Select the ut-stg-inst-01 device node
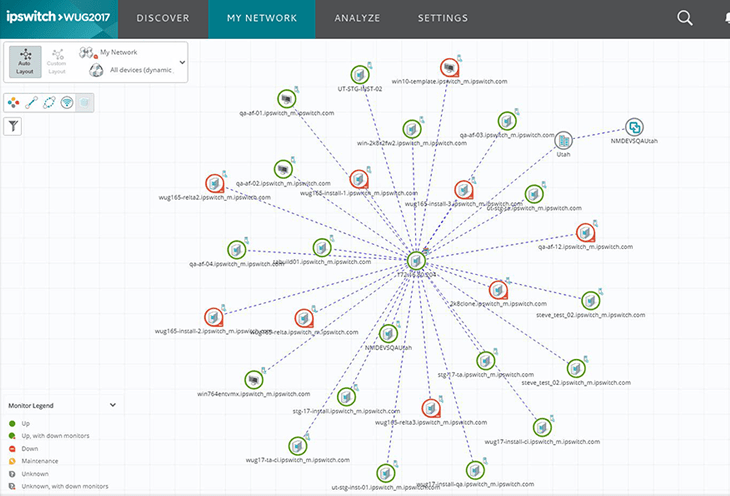 (x=385, y=474)
